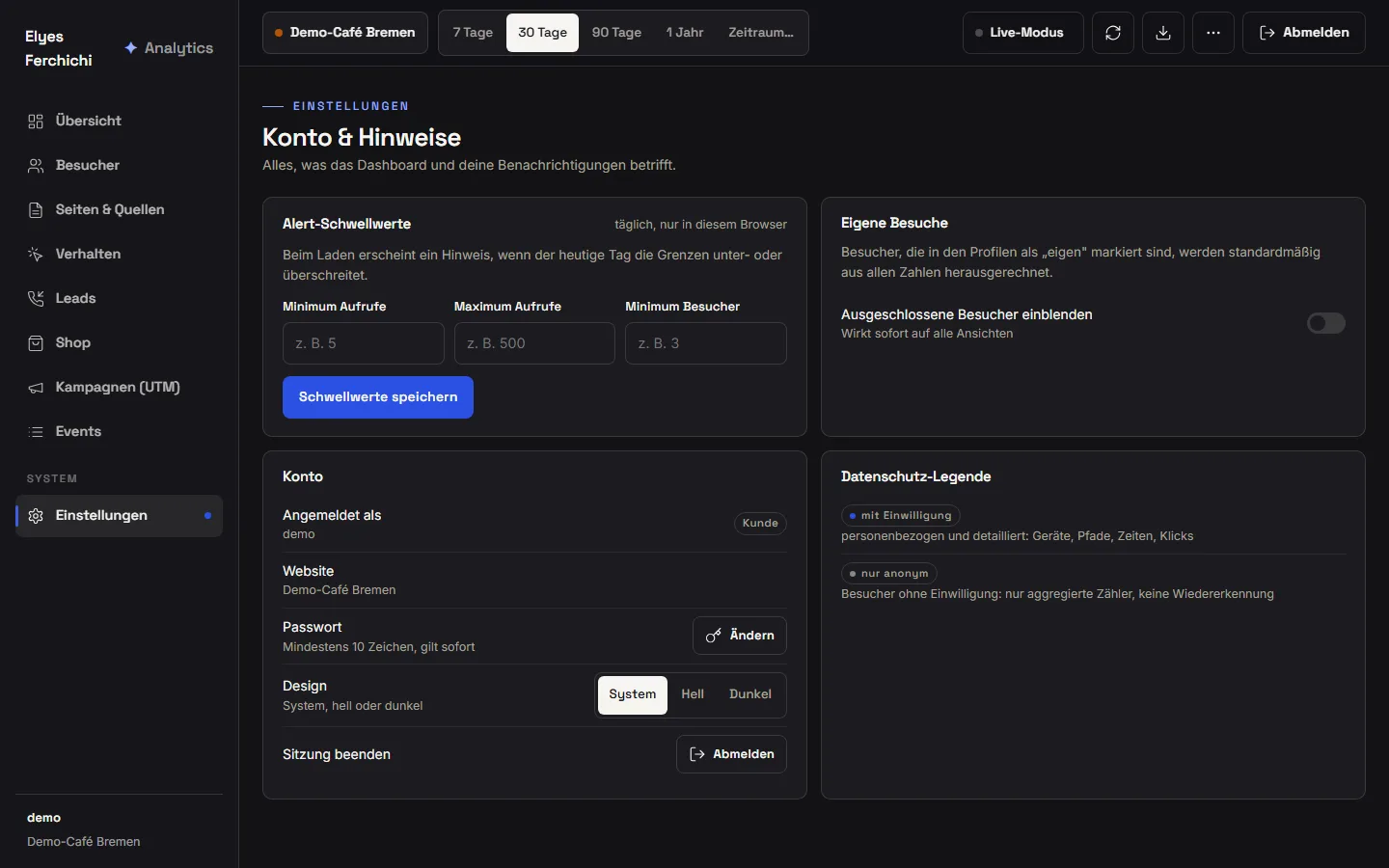Click the 'Elyes Ferchichi' brand name
The height and width of the screenshot is (868, 1389).
(59, 48)
